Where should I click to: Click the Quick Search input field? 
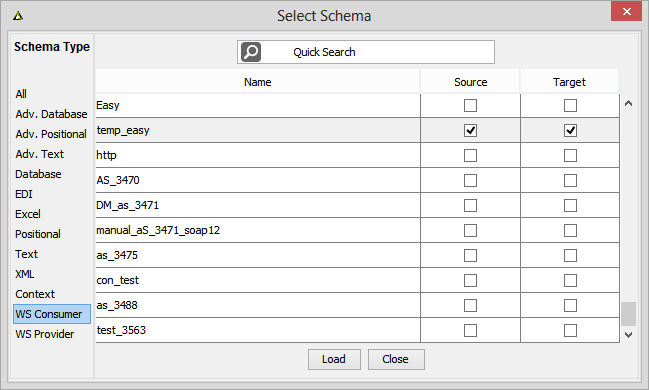click(x=365, y=52)
